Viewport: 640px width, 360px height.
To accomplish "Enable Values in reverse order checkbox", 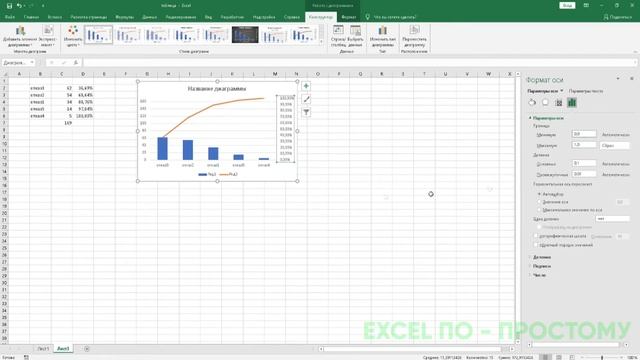I will coord(536,245).
